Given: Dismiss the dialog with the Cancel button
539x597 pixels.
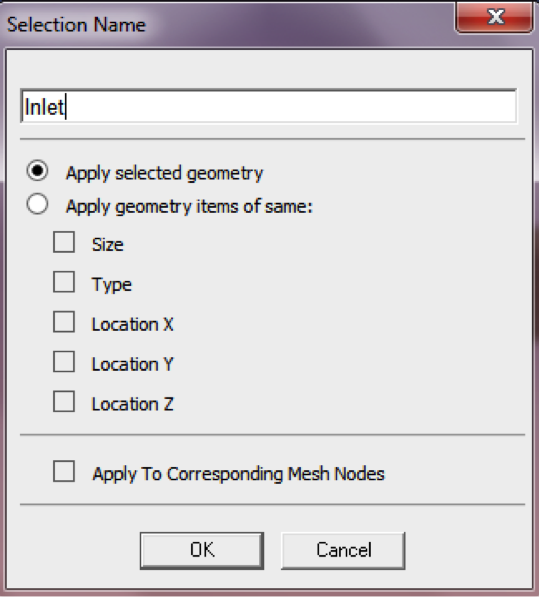Looking at the screenshot, I should tap(343, 551).
